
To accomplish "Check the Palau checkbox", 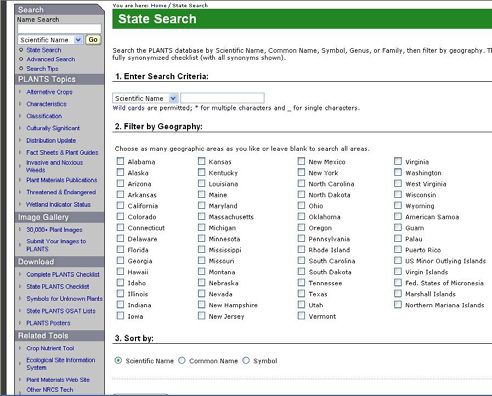I will [x=398, y=238].
